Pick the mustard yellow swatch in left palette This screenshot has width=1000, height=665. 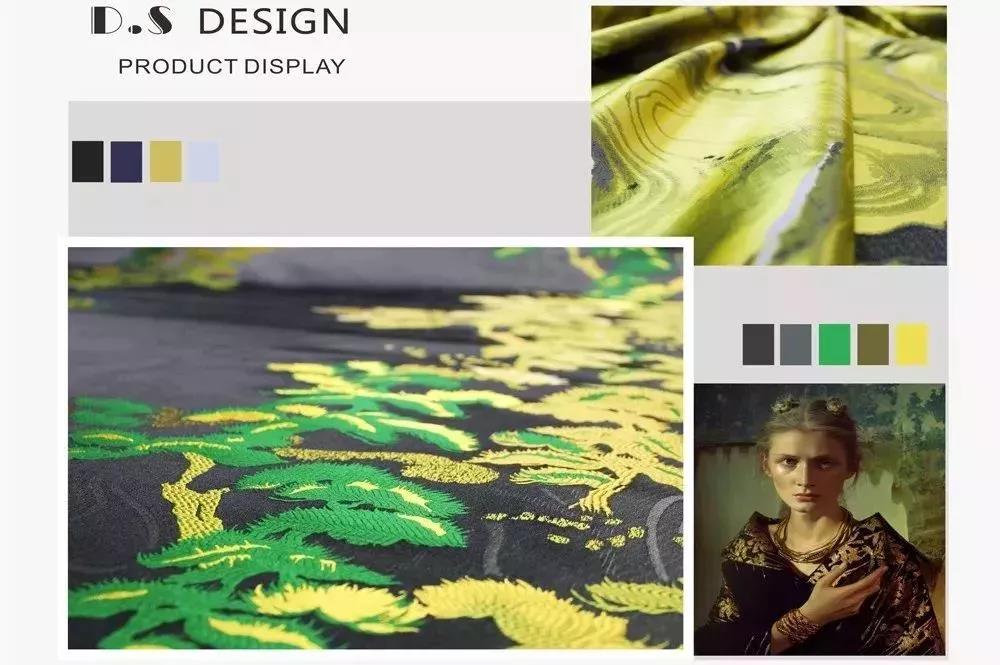(166, 162)
